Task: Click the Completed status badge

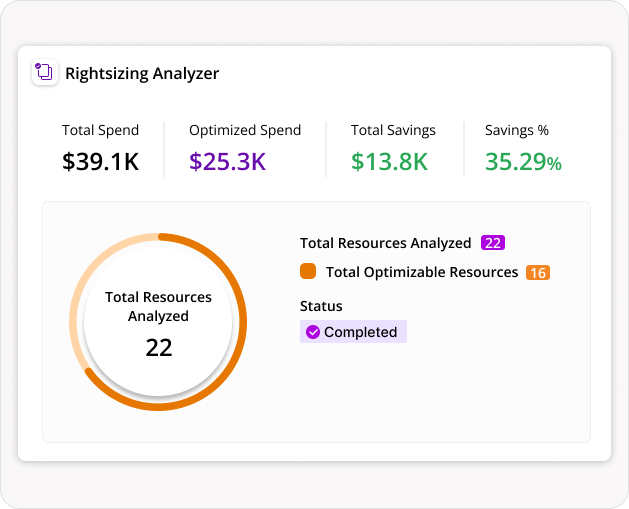Action: tap(353, 332)
